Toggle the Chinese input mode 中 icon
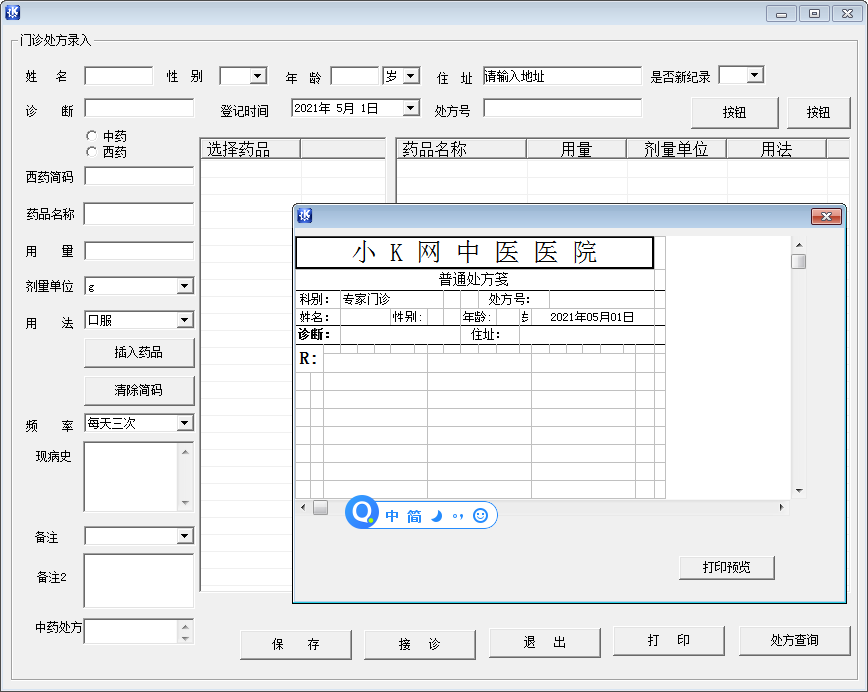The image size is (868, 692). tap(392, 516)
